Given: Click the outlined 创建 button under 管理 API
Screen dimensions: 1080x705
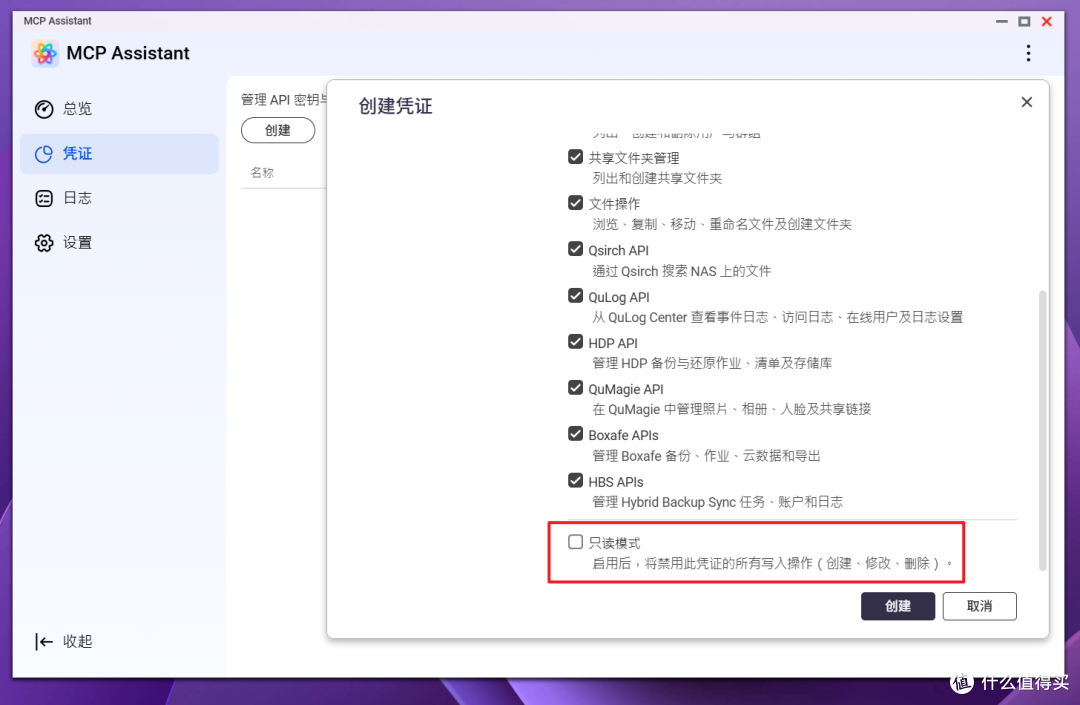Looking at the screenshot, I should pyautogui.click(x=278, y=130).
